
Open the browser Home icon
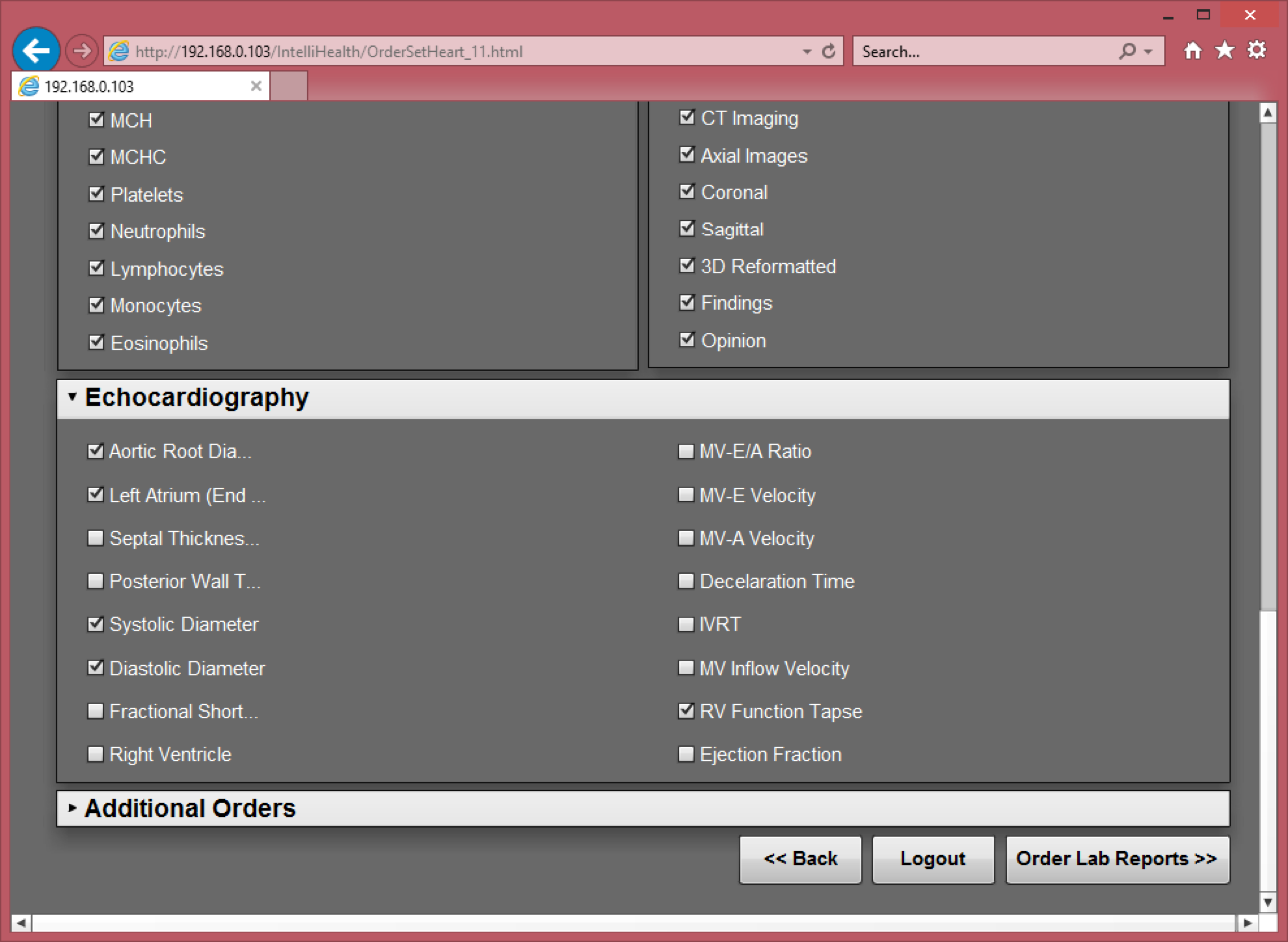coord(1192,51)
